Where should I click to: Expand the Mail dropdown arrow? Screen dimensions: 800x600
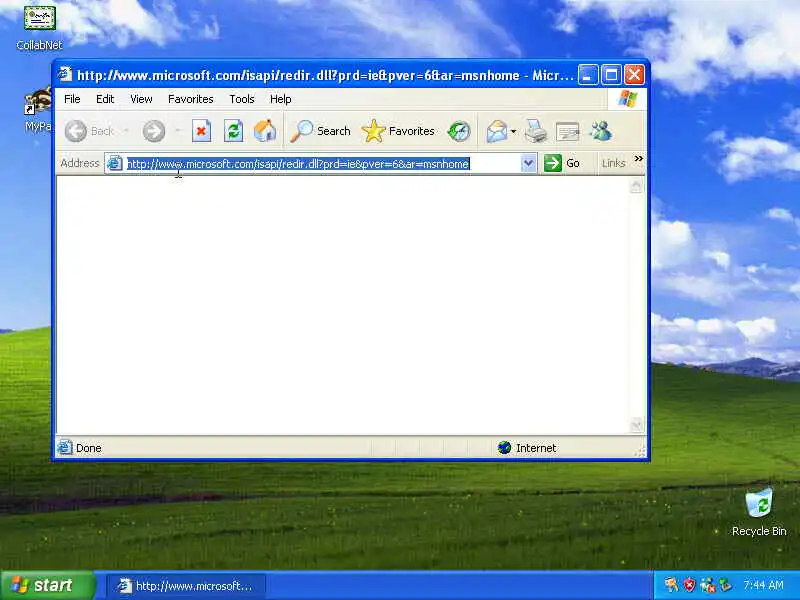click(513, 132)
